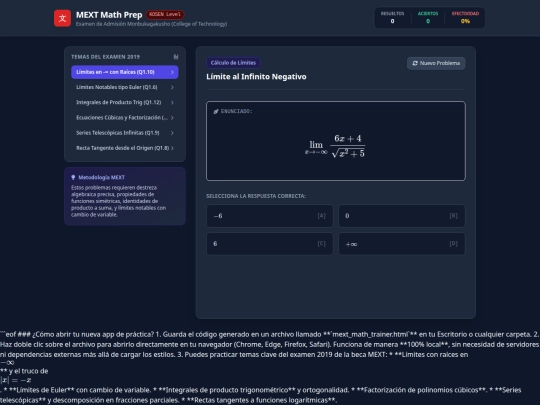Click the chevron on the highlighted Límites con Raíces topic
Screen dimensions: 540x405
172,72
